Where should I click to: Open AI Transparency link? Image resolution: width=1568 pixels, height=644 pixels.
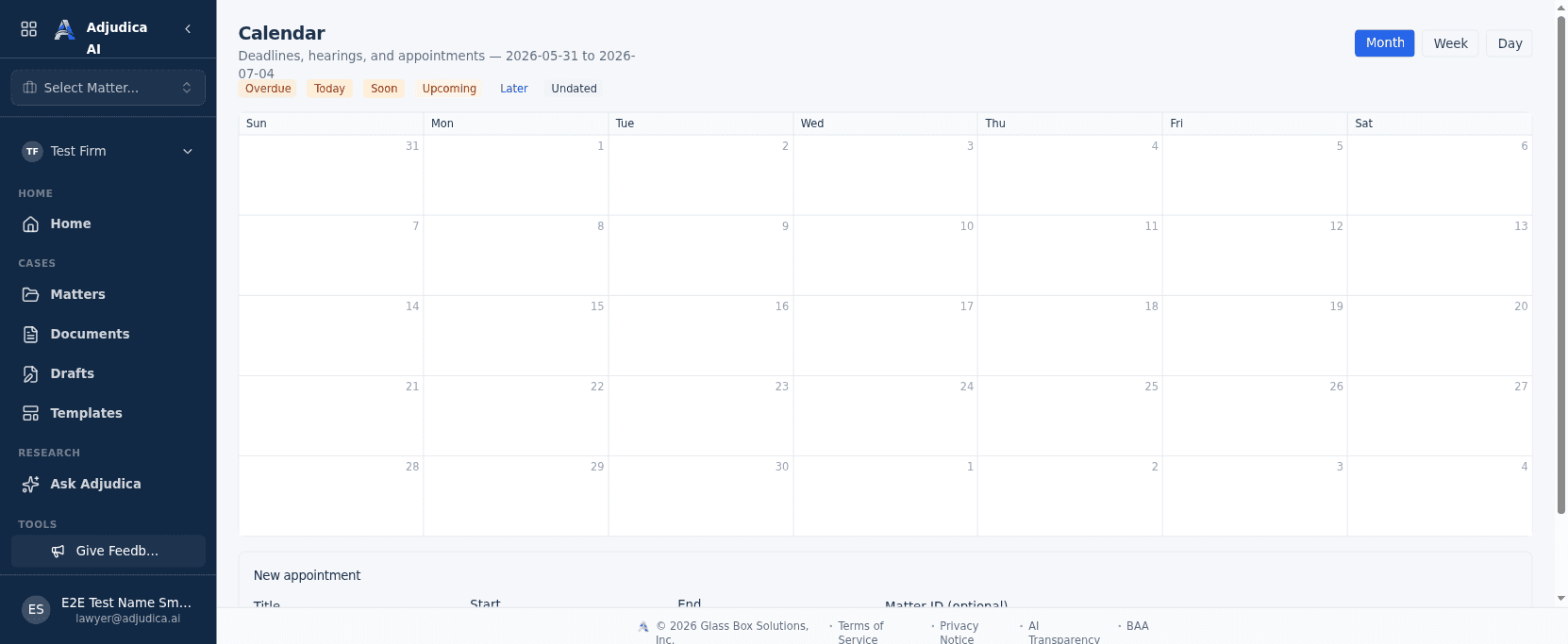[1064, 633]
